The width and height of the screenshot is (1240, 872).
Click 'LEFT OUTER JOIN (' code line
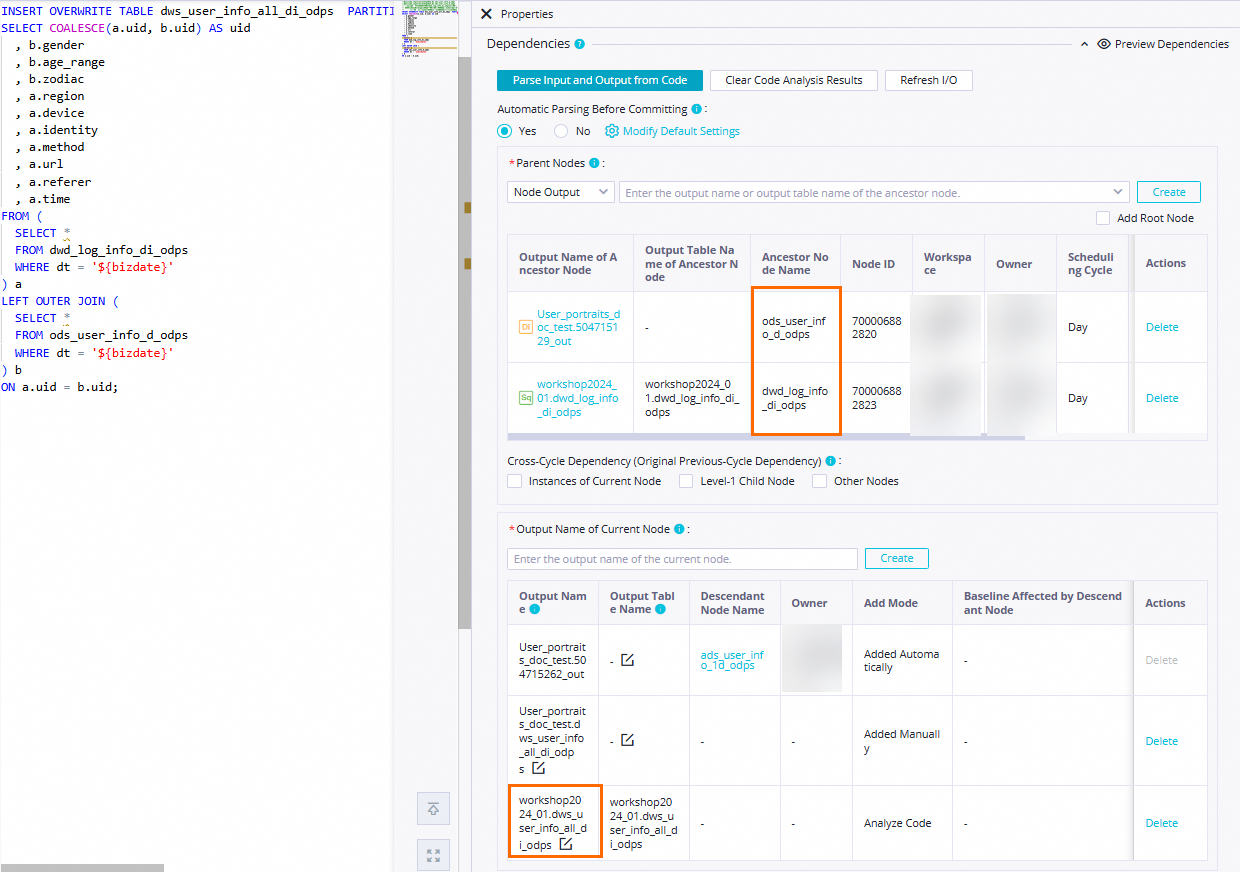[x=60, y=301]
